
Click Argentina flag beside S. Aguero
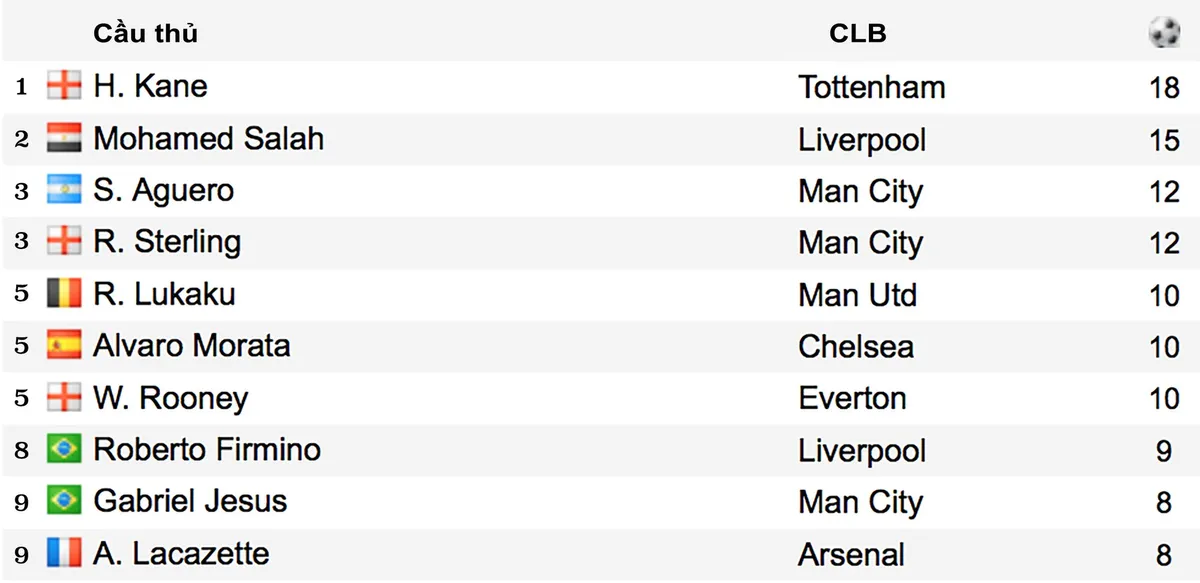click(64, 190)
